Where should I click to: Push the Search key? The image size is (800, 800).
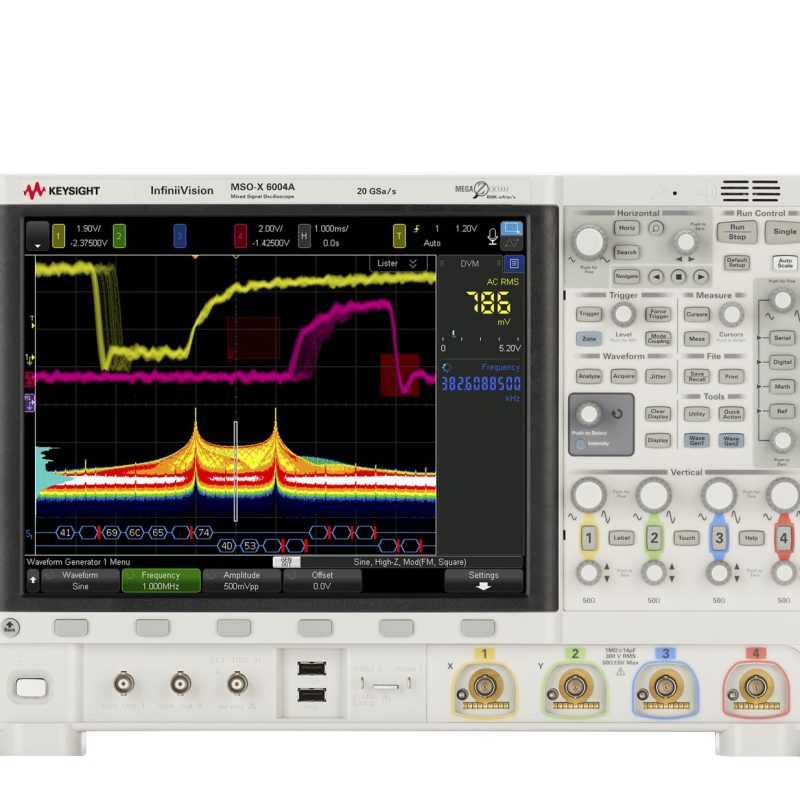(627, 252)
